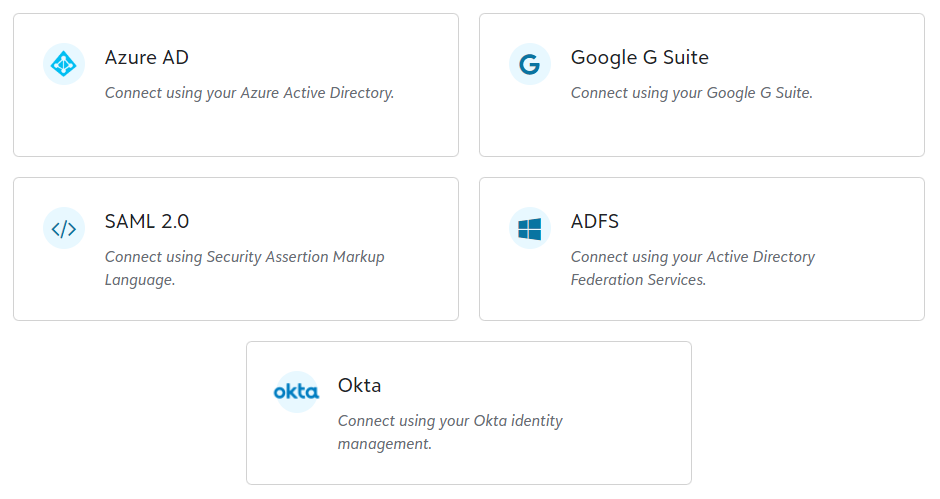This screenshot has height=499, width=940.
Task: Click the SAML 2.0 code brackets icon
Action: point(64,229)
